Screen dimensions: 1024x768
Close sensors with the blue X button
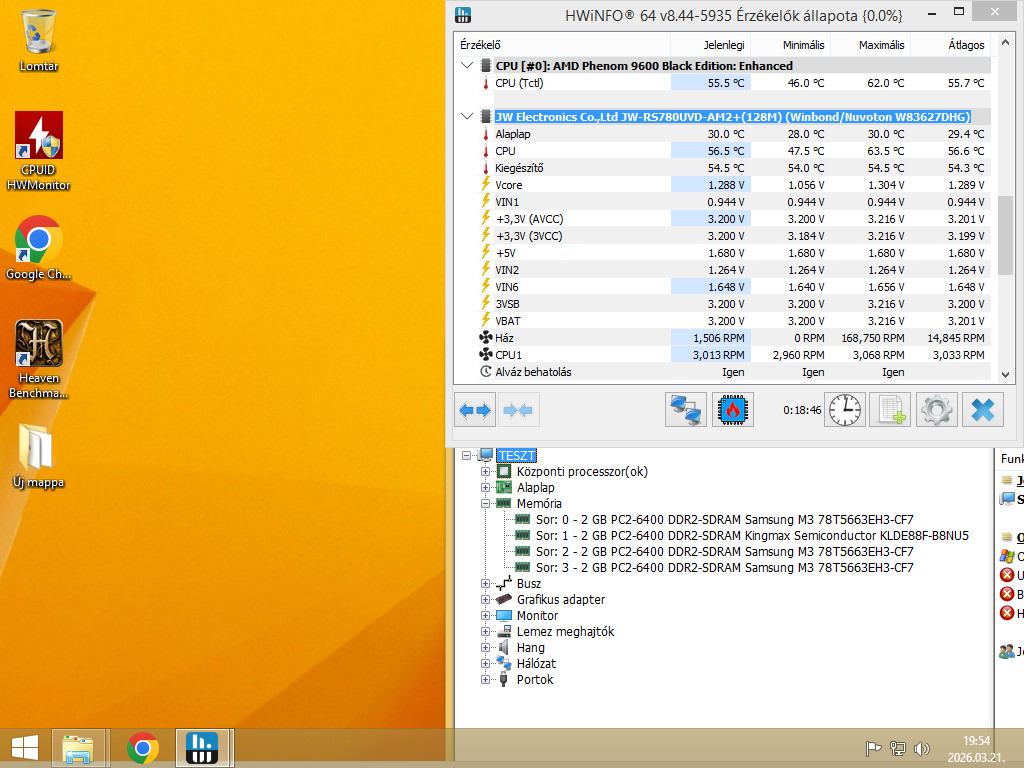983,410
